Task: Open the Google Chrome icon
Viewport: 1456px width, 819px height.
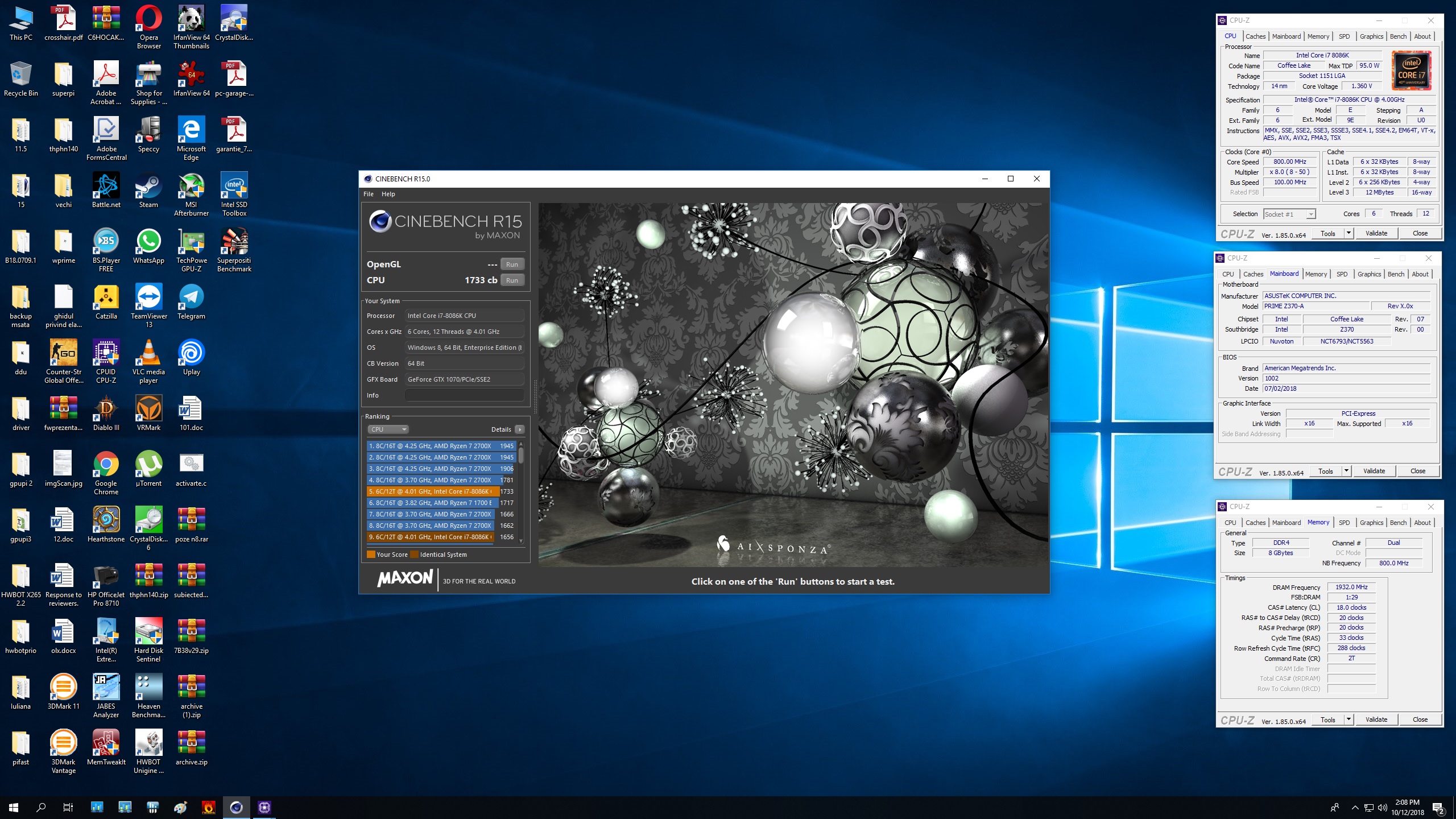Action: tap(106, 473)
